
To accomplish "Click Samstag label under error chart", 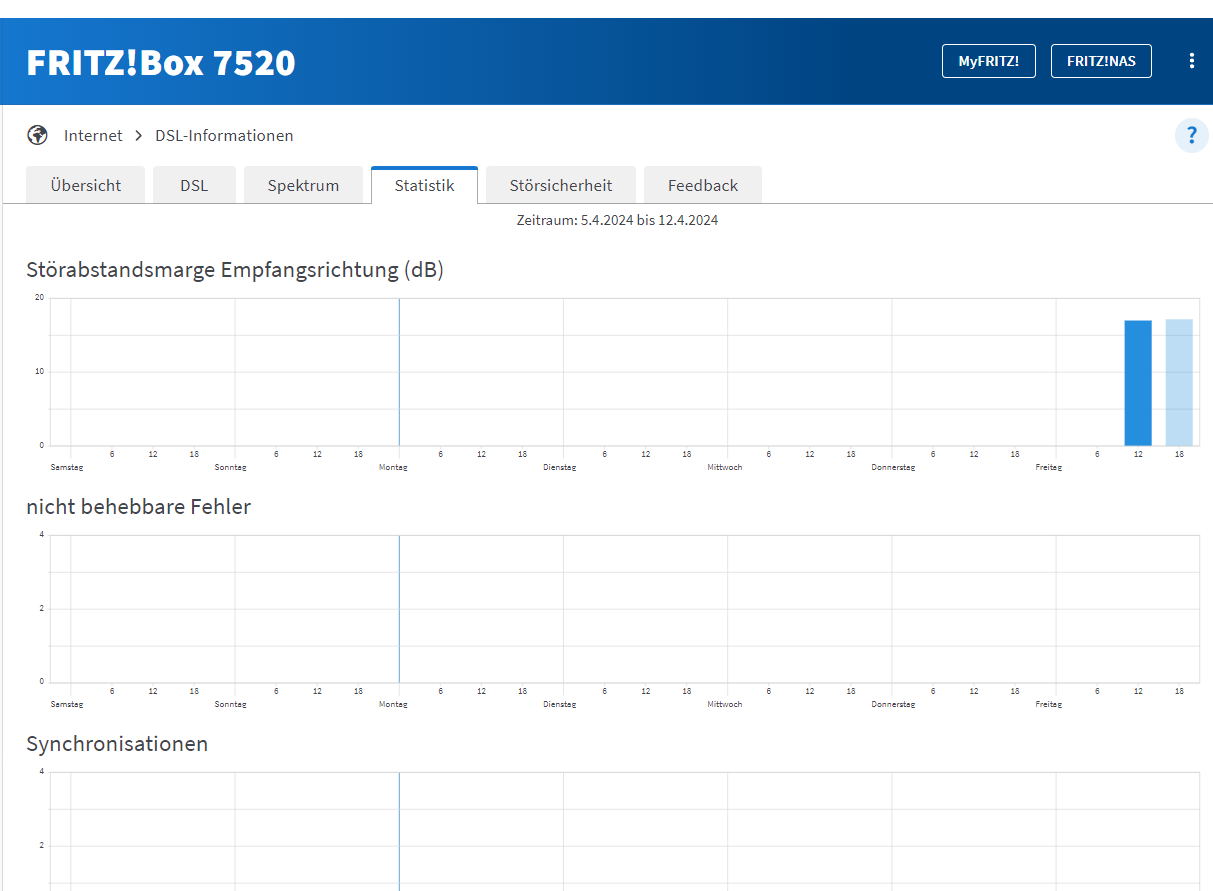I will [67, 704].
